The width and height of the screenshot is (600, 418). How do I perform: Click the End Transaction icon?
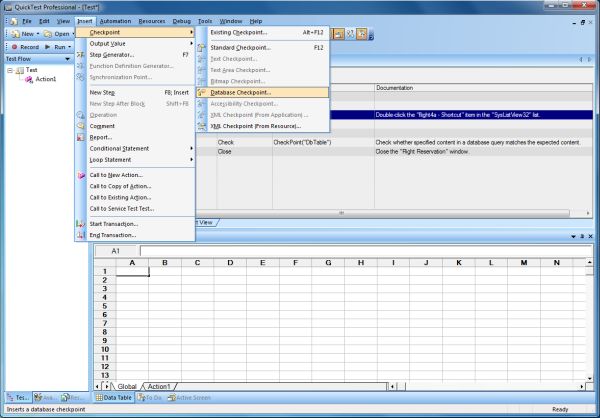80,235
